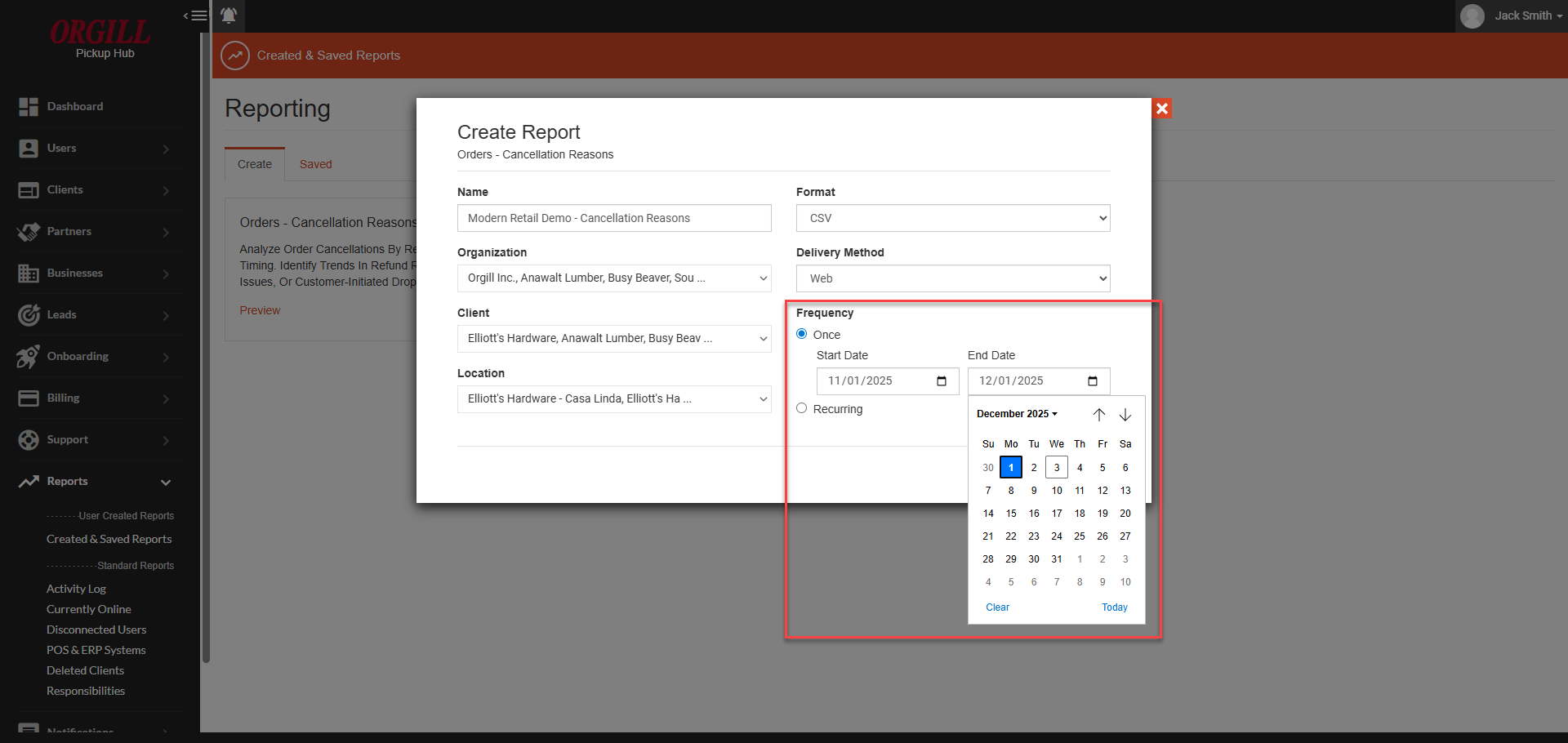The image size is (1568, 743).
Task: Select December 31 in calendar
Action: point(1057,559)
